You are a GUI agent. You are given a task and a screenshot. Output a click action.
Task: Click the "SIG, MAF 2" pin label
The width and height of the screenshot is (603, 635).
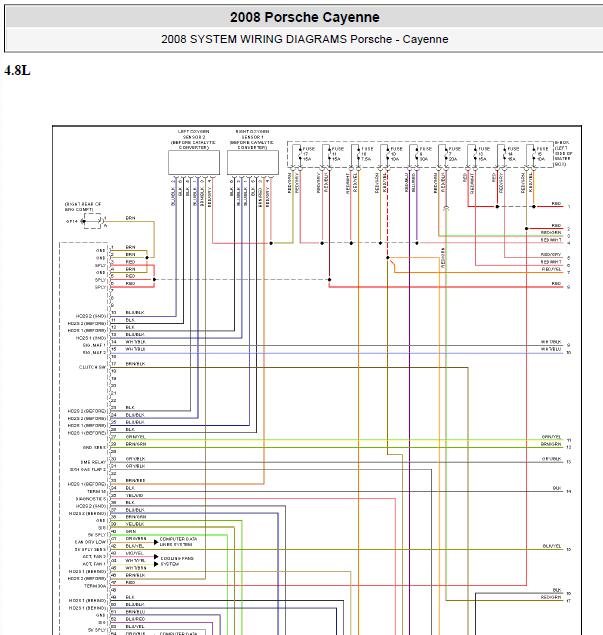coord(94,353)
